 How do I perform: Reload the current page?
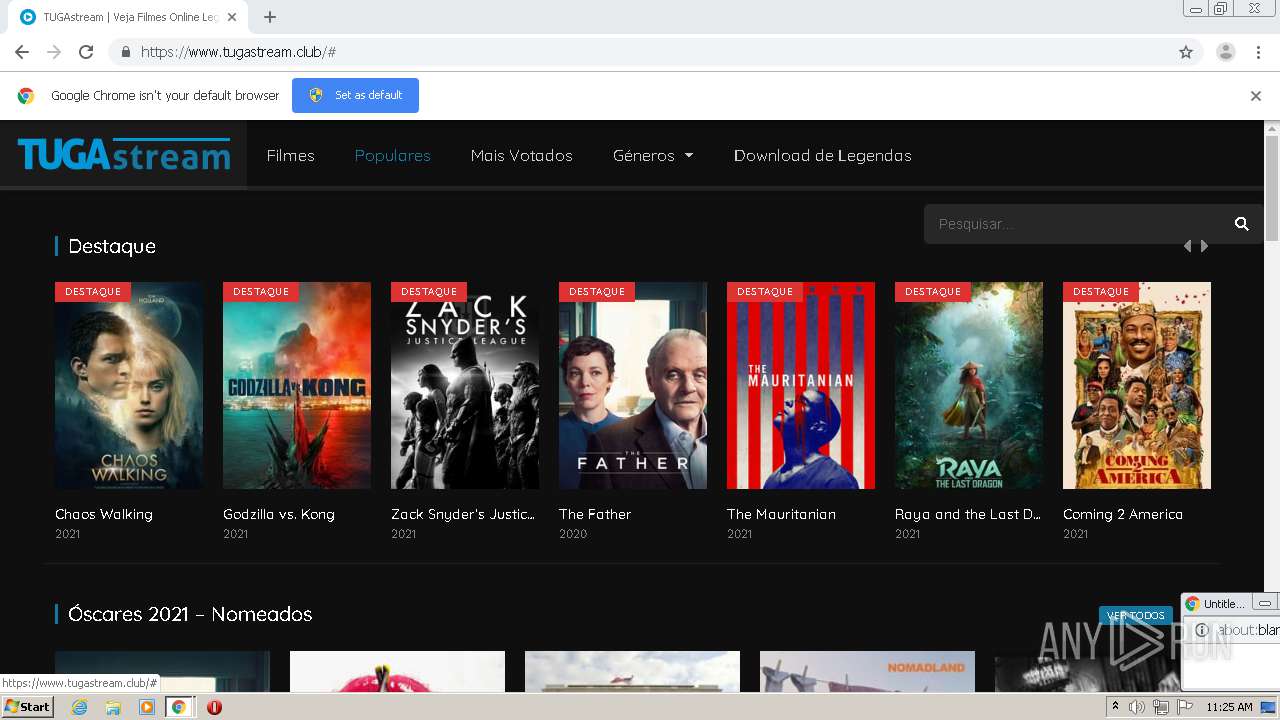pos(86,52)
